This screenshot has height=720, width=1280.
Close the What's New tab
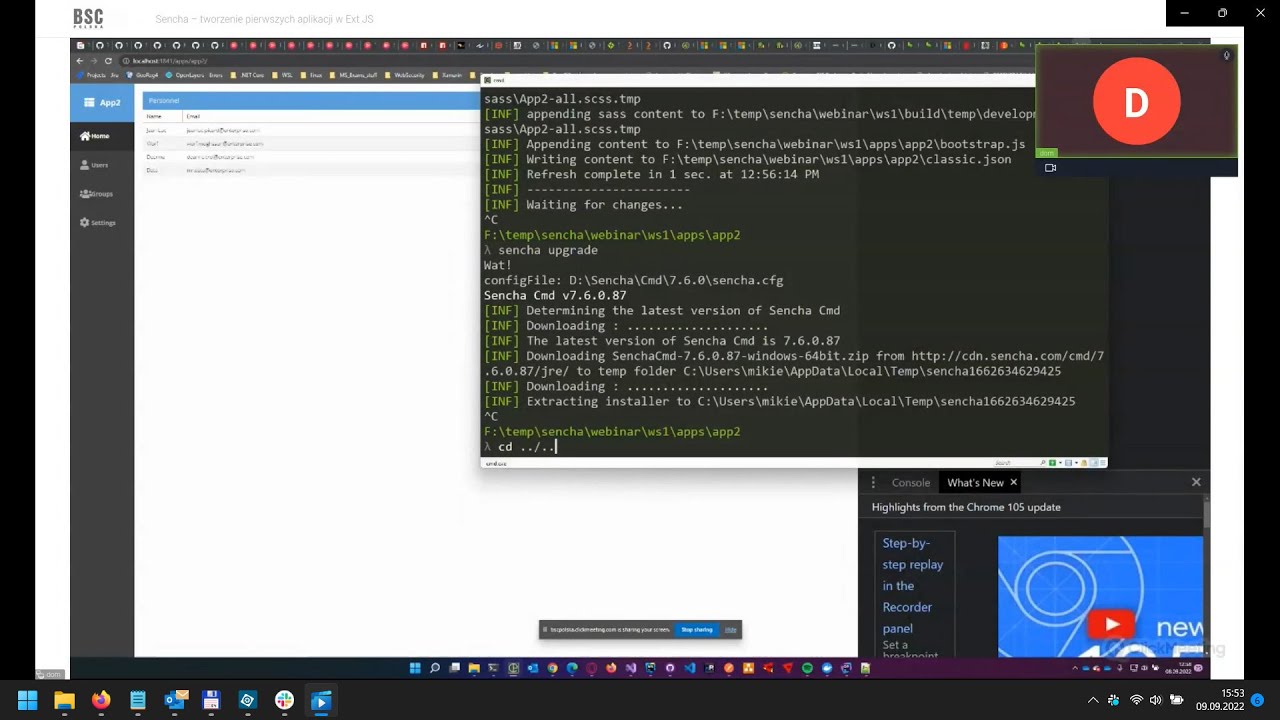click(x=1013, y=482)
